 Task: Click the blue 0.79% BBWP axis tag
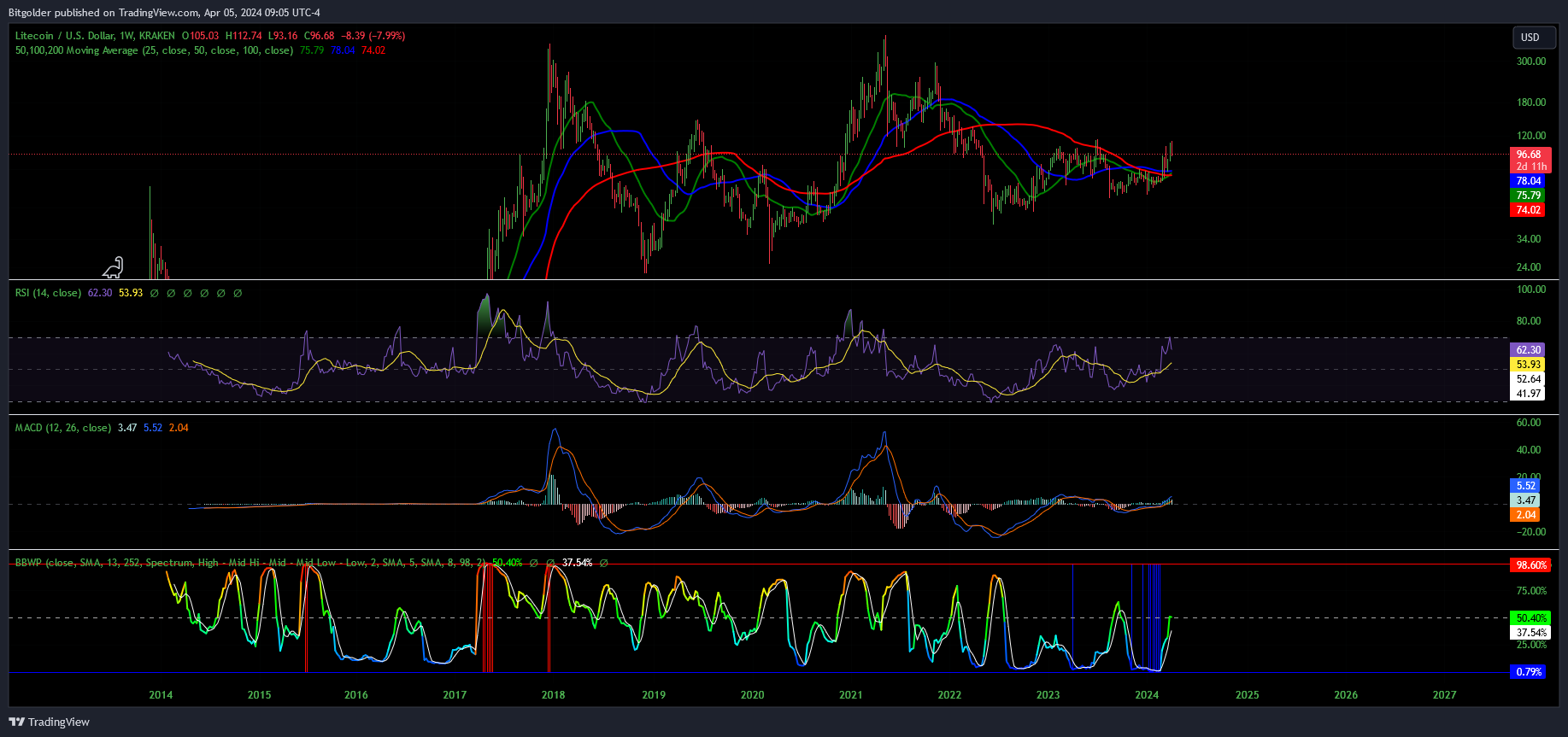coord(1528,672)
